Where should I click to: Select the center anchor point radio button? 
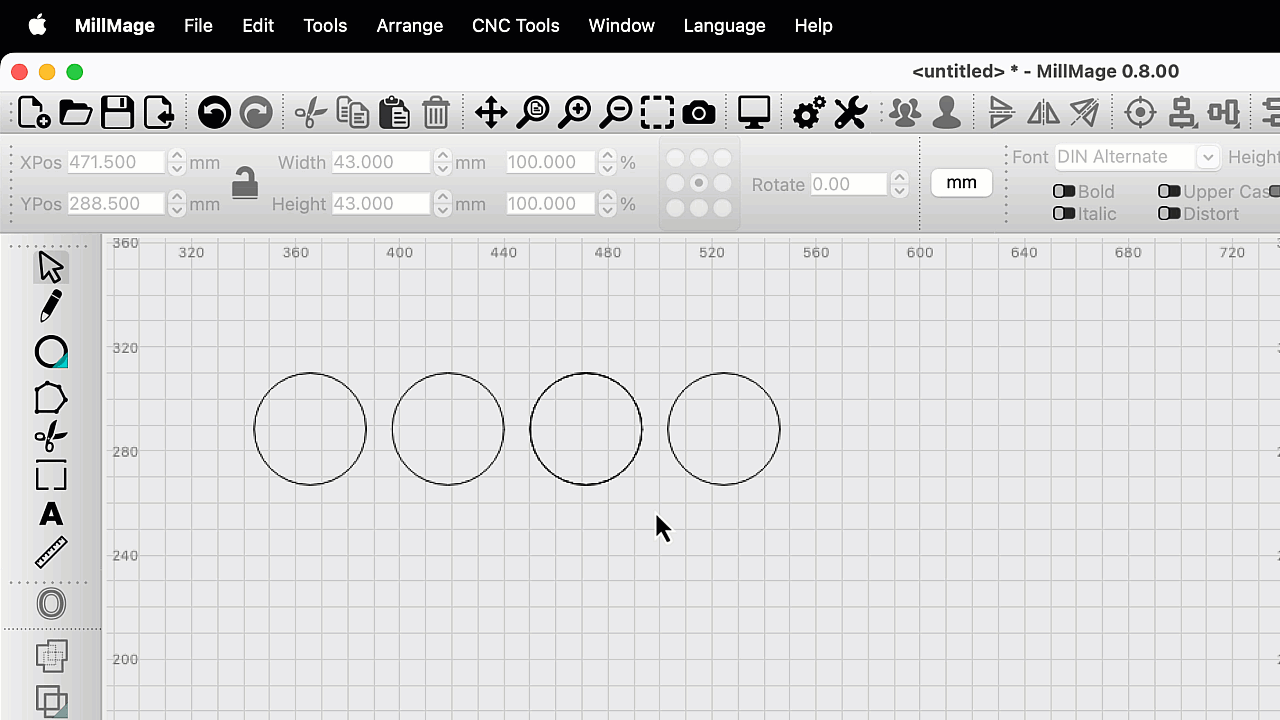pos(699,183)
